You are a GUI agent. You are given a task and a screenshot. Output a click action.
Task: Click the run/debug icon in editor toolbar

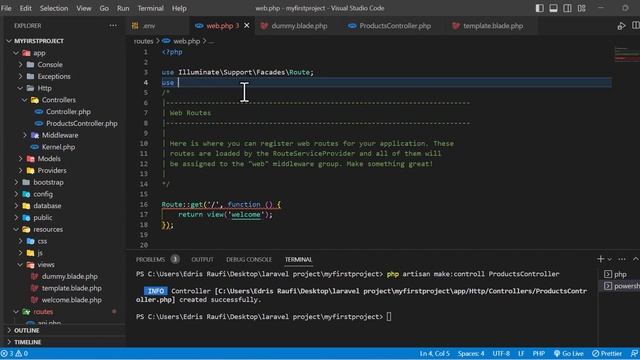coord(621,26)
